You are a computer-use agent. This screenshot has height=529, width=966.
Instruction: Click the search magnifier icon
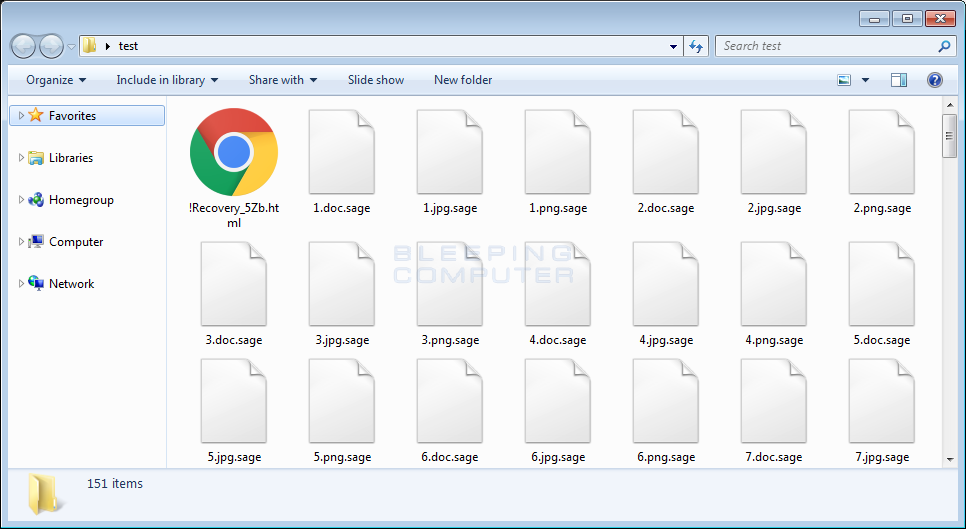click(x=944, y=46)
